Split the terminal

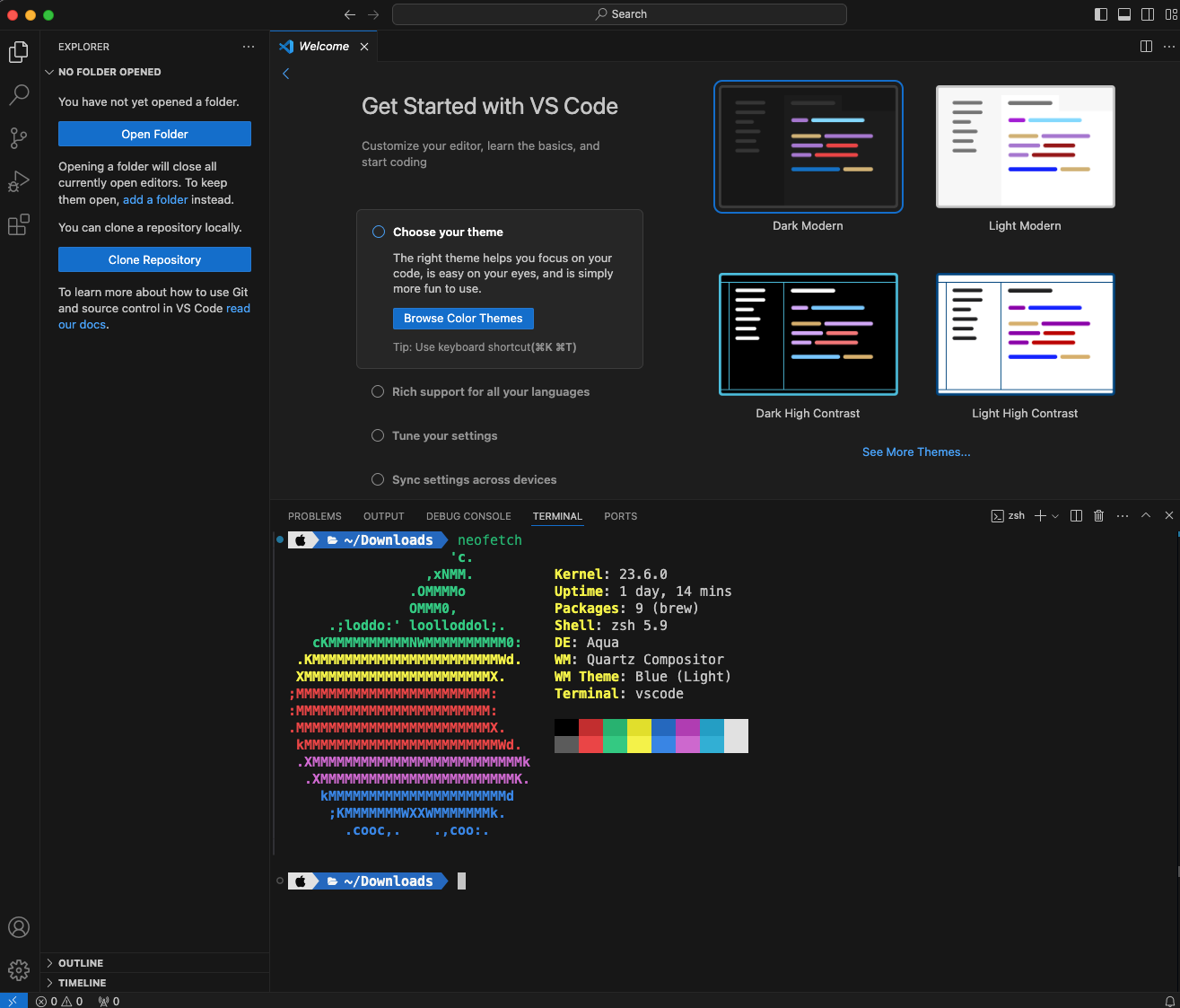[1076, 516]
